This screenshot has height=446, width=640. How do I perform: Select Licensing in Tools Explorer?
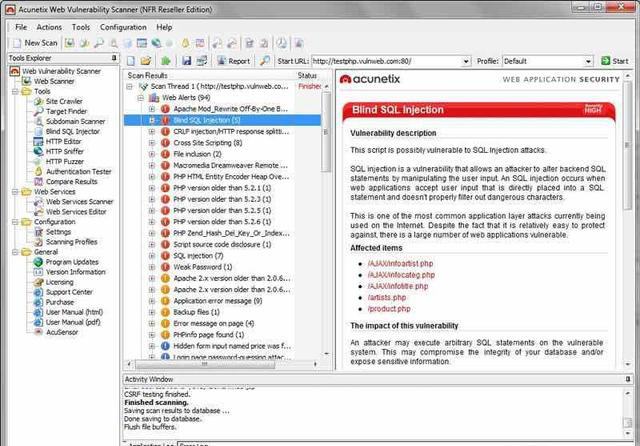pyautogui.click(x=60, y=282)
